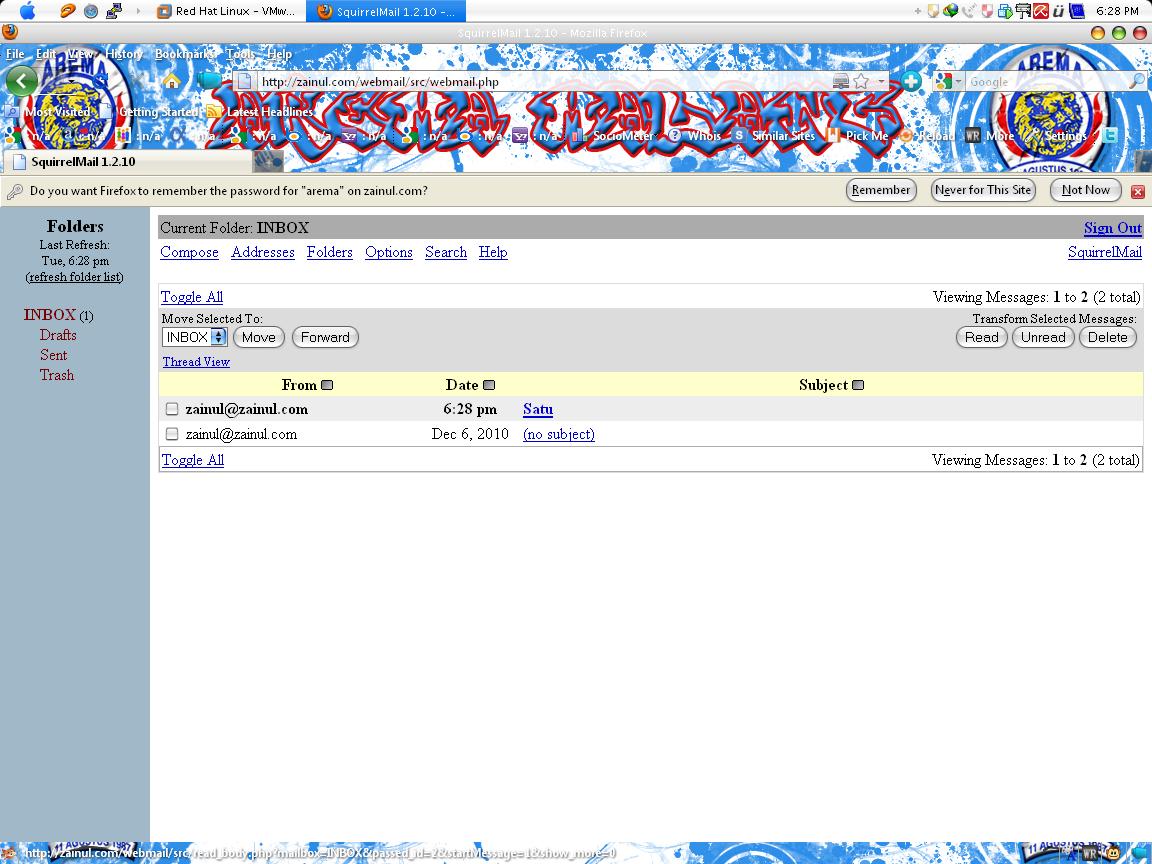Click into the Google search field
1152x864 pixels.
1046,82
